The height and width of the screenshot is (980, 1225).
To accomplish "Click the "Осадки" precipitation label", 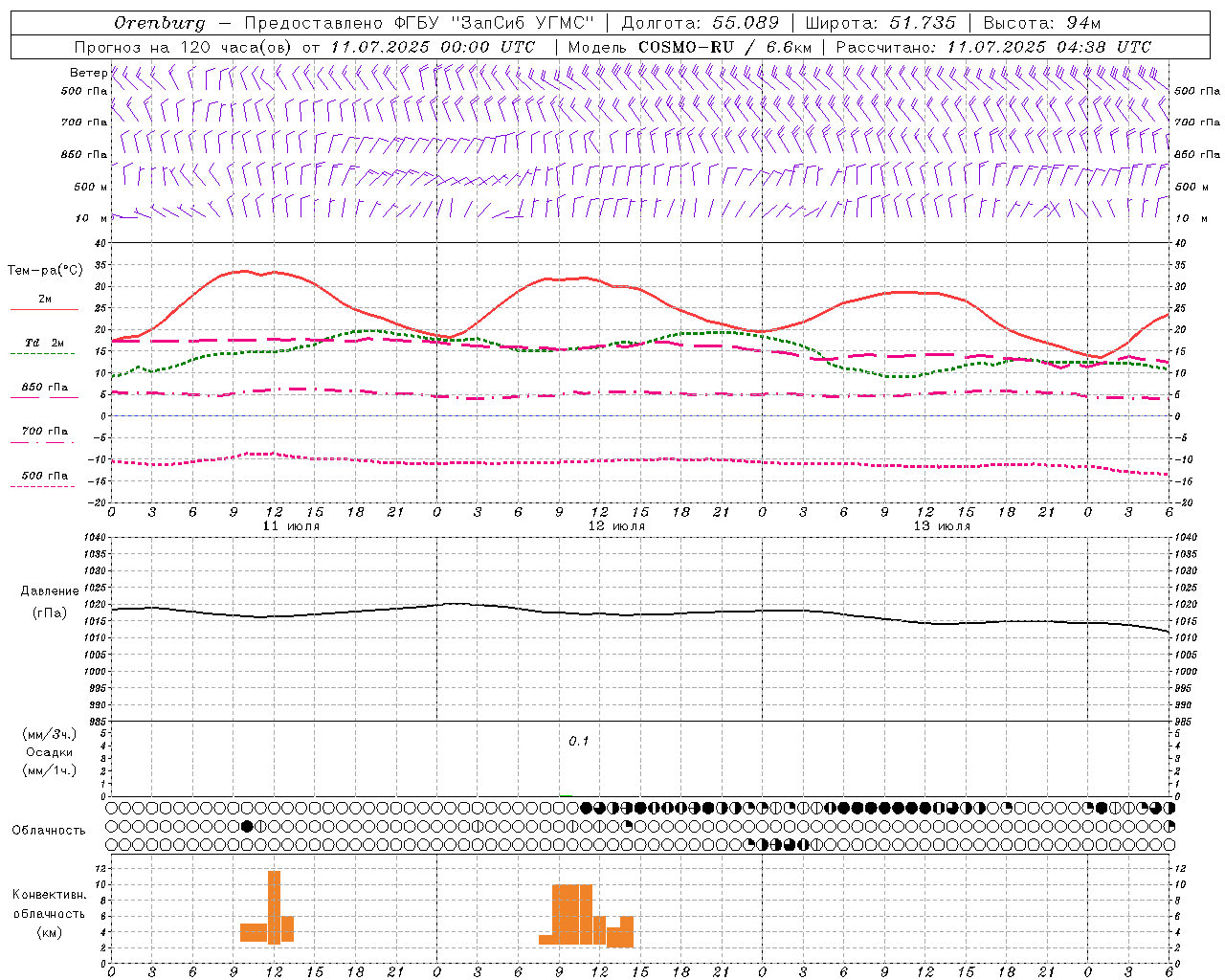I will (50, 752).
